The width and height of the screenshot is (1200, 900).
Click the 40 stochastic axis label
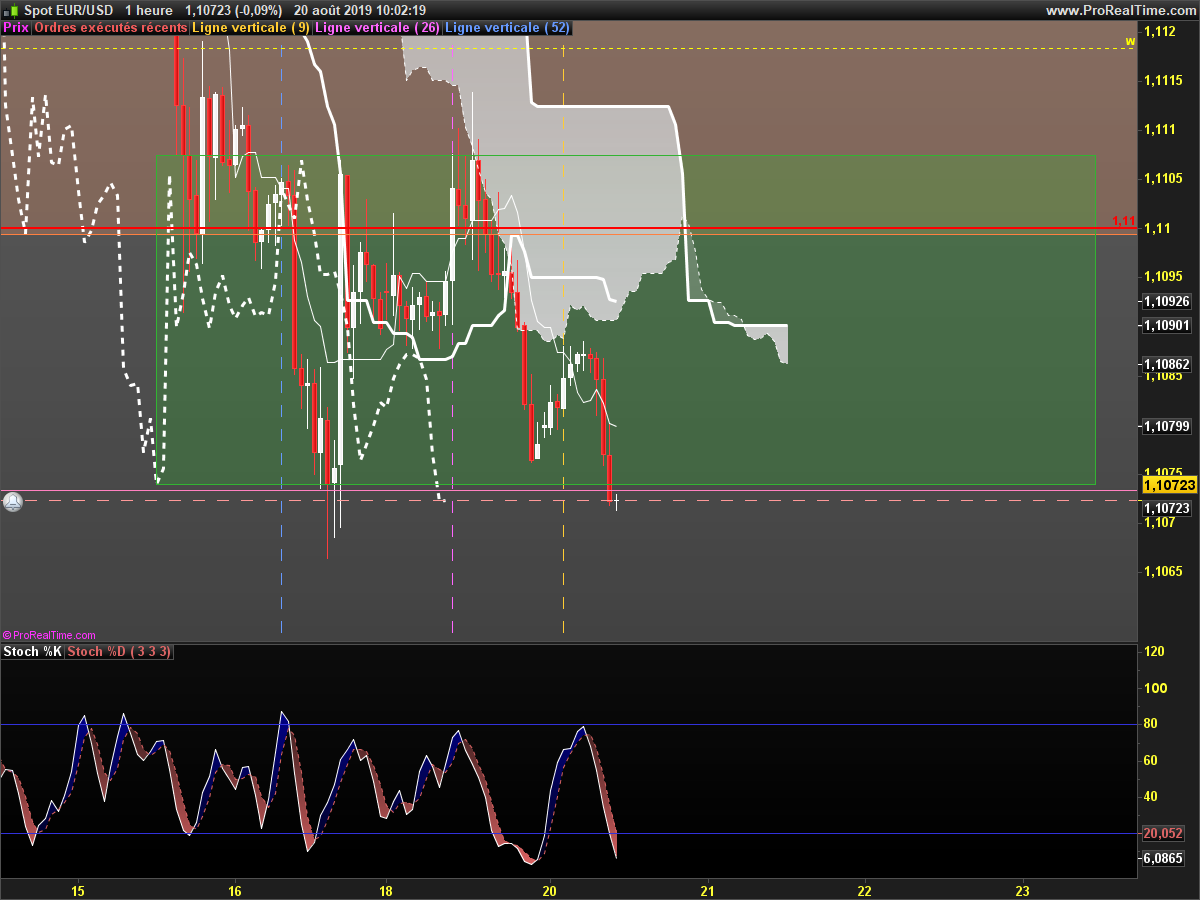point(1150,797)
